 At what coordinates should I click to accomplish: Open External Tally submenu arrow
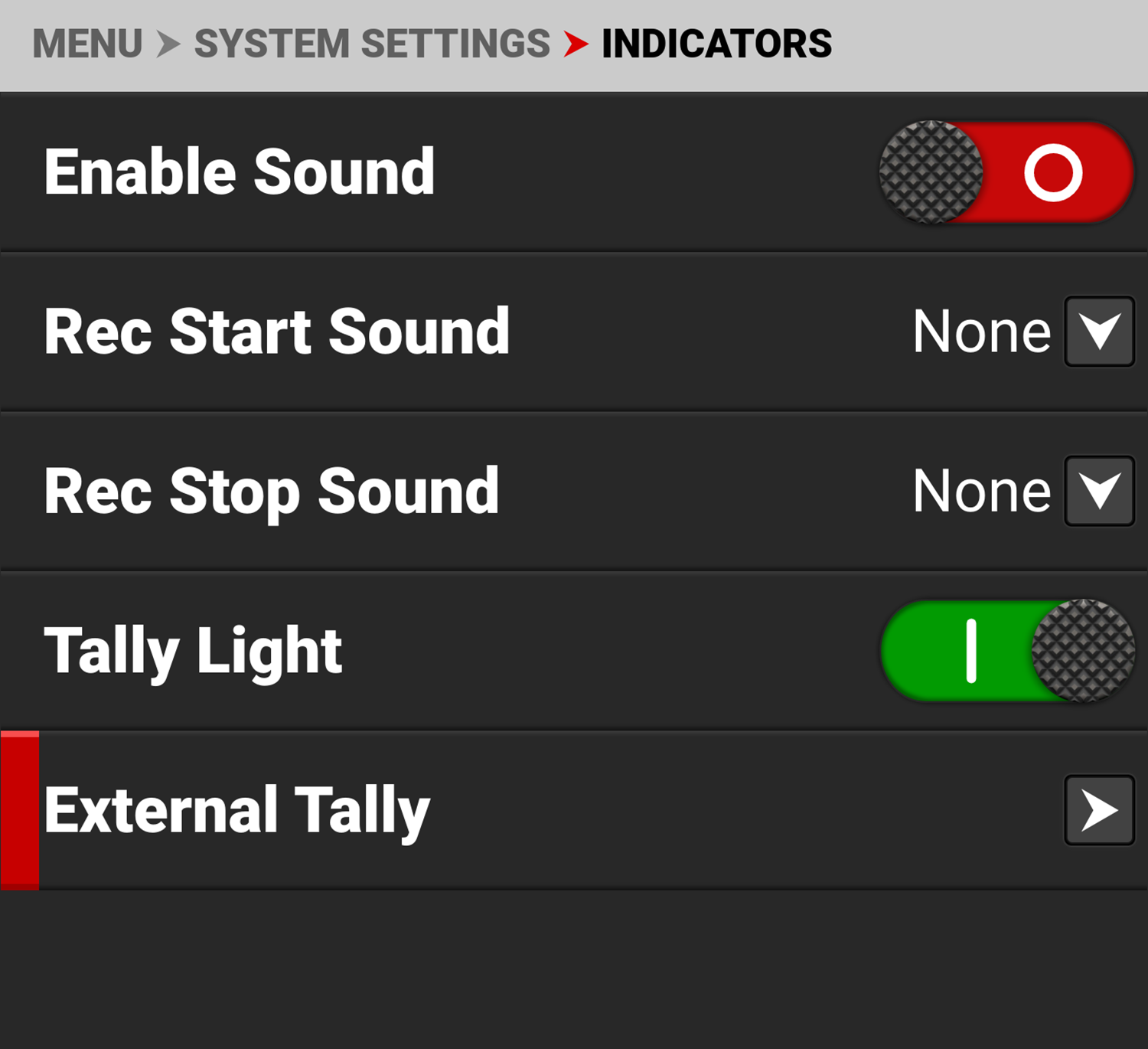click(1099, 810)
